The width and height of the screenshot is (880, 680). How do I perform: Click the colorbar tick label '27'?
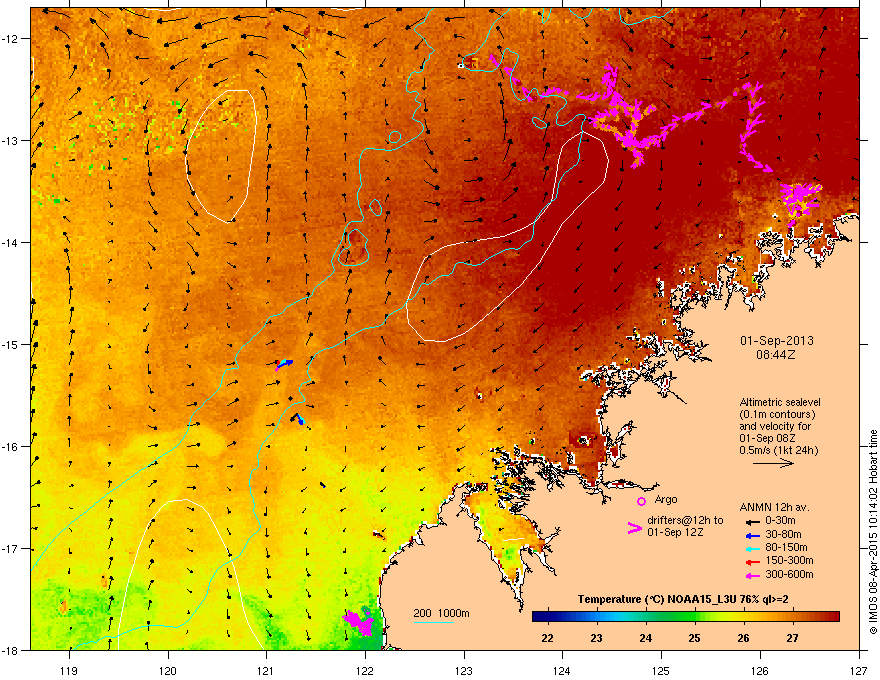point(792,638)
